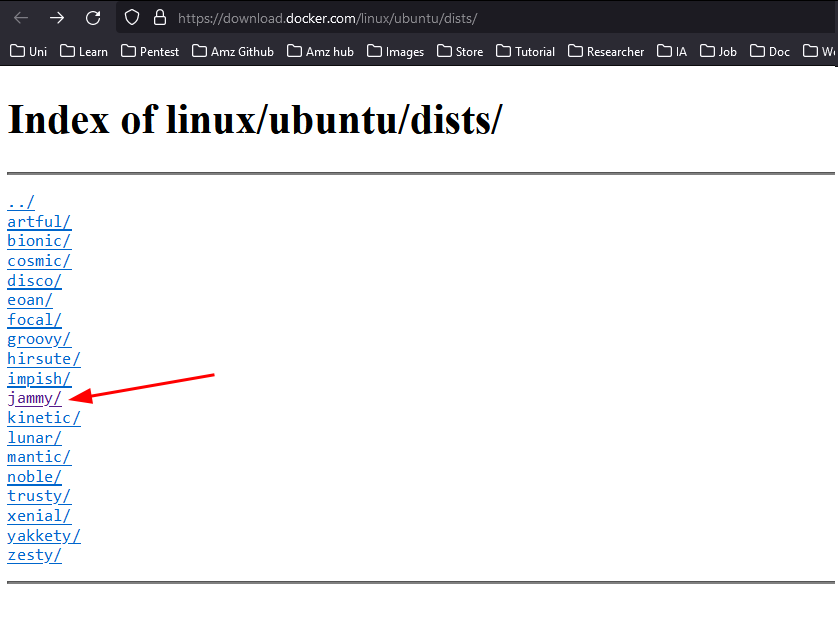Viewport: 838px width, 617px height.
Task: Open the mantic/ directory link
Action: click(39, 457)
